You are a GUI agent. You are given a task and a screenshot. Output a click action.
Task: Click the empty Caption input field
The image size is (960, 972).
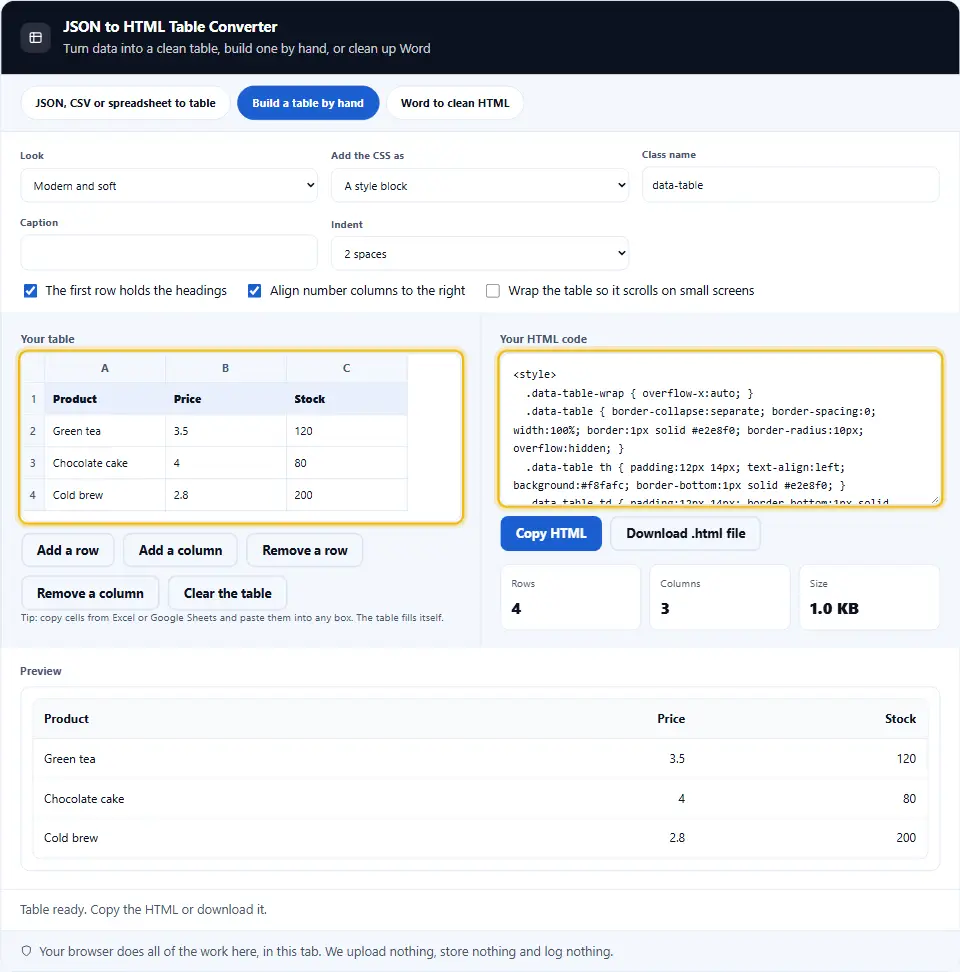tap(169, 252)
